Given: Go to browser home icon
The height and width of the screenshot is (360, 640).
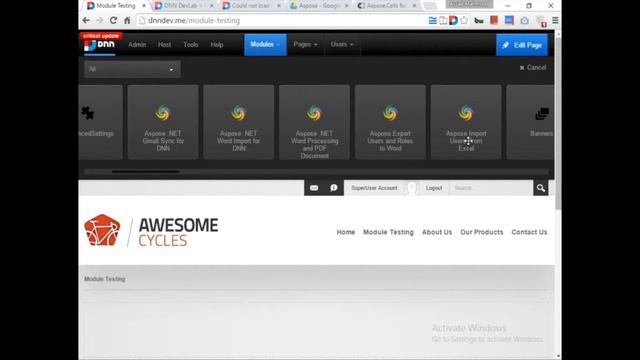Looking at the screenshot, I should click(127, 20).
